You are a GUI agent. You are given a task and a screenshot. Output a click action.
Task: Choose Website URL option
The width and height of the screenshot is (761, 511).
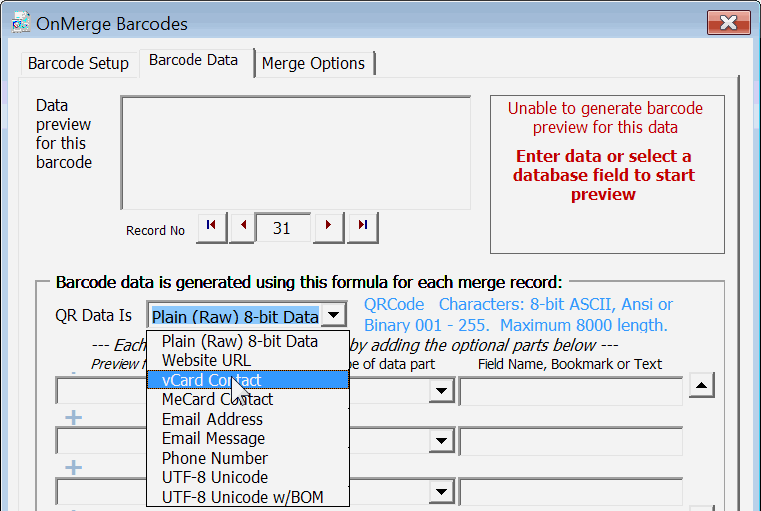tap(206, 360)
